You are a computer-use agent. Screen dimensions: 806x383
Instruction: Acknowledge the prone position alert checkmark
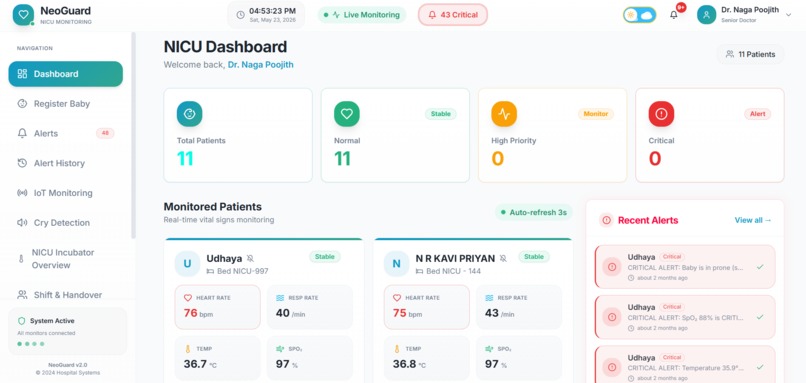[x=760, y=267]
